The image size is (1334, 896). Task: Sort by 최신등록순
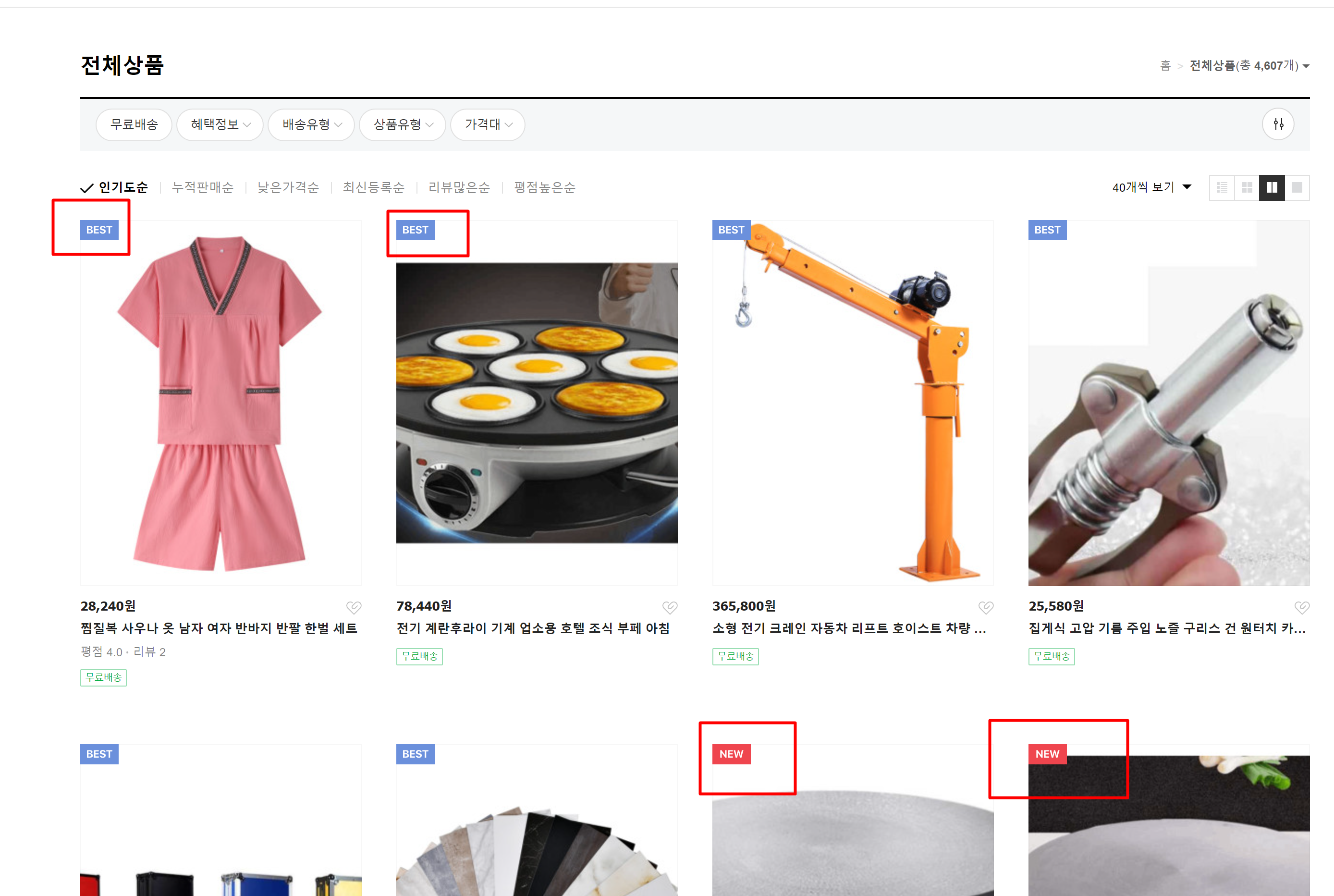click(x=373, y=187)
